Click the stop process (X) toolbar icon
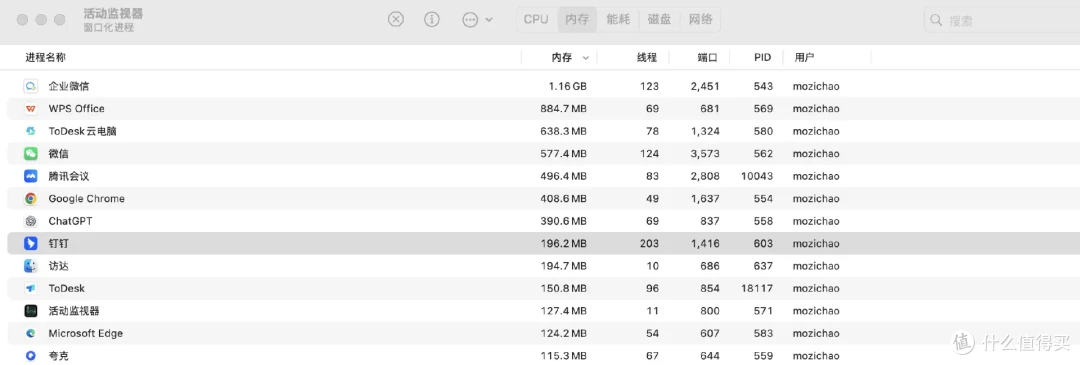This screenshot has height=365, width=1080. [x=395, y=19]
